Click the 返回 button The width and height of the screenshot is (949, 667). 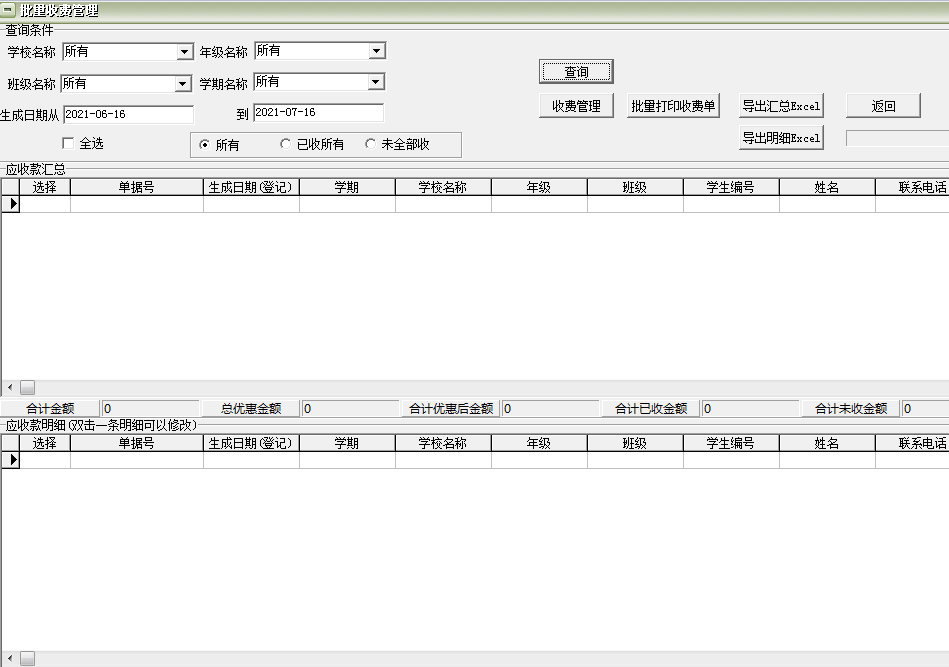884,106
